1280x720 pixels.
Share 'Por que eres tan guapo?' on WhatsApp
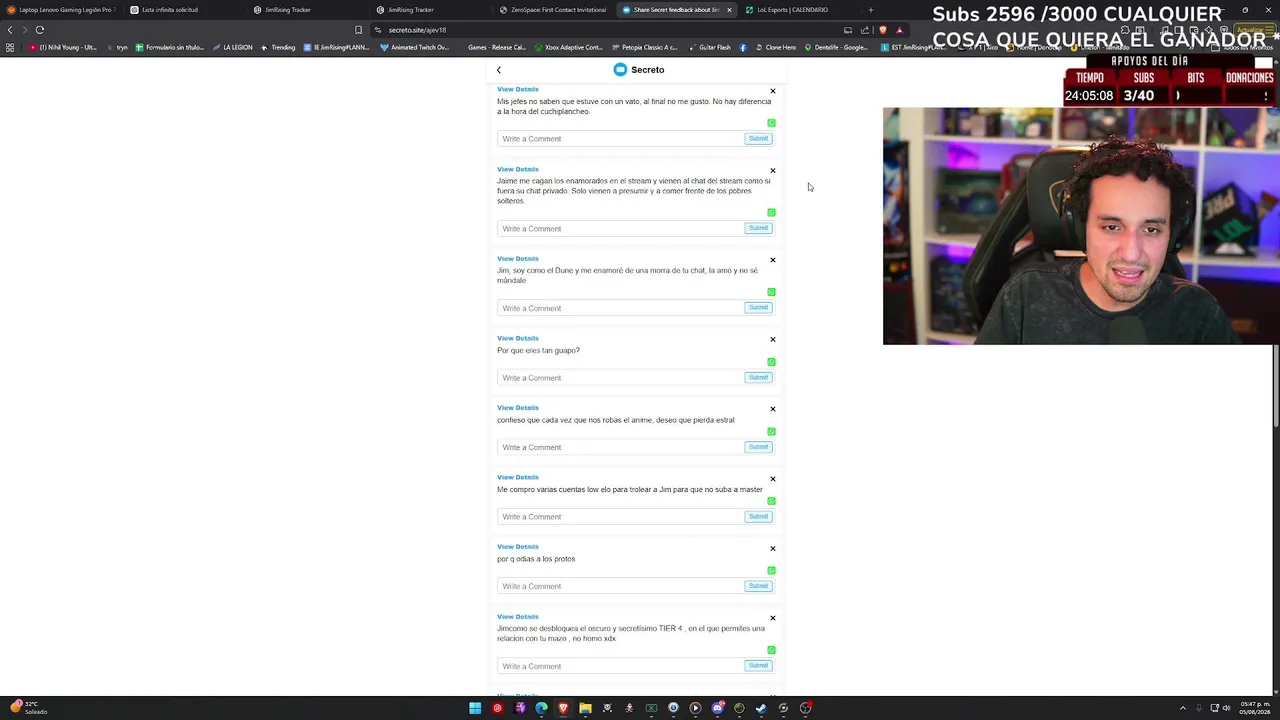coord(771,362)
